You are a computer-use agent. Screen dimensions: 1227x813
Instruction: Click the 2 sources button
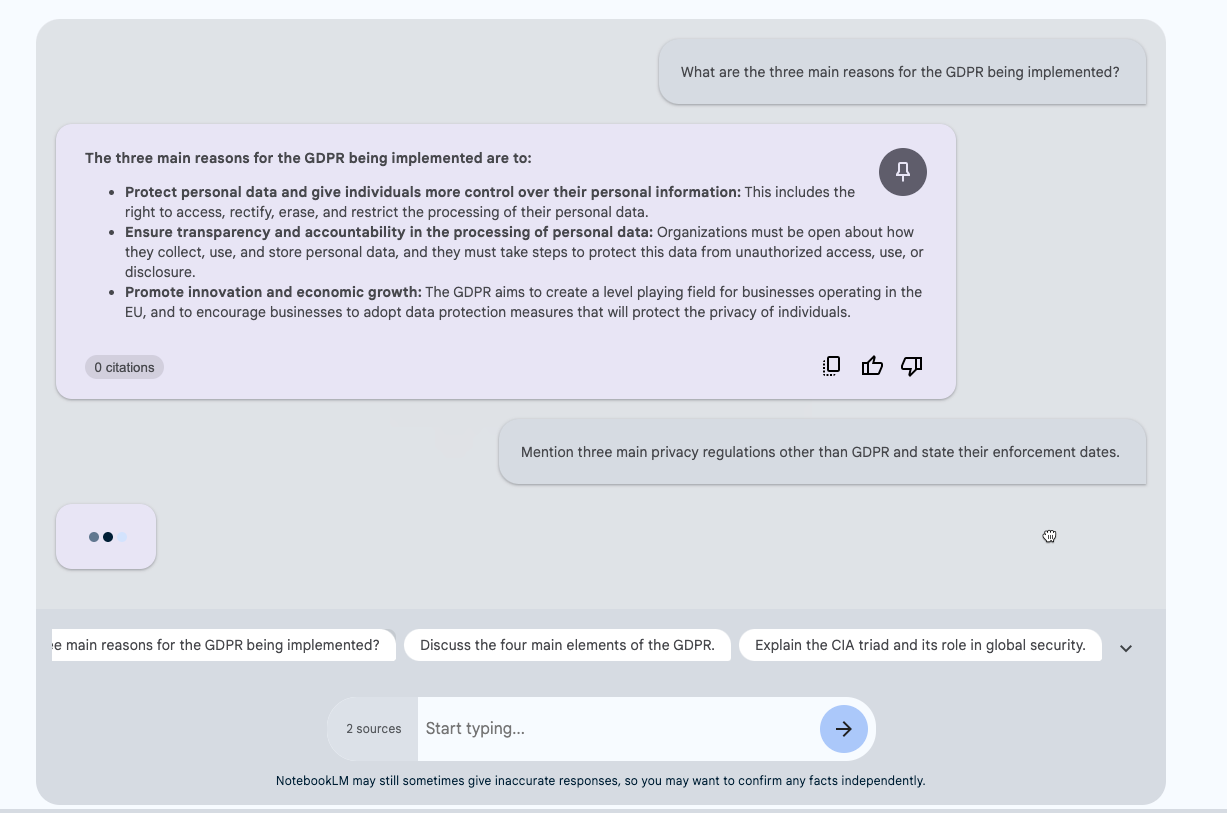click(x=373, y=729)
